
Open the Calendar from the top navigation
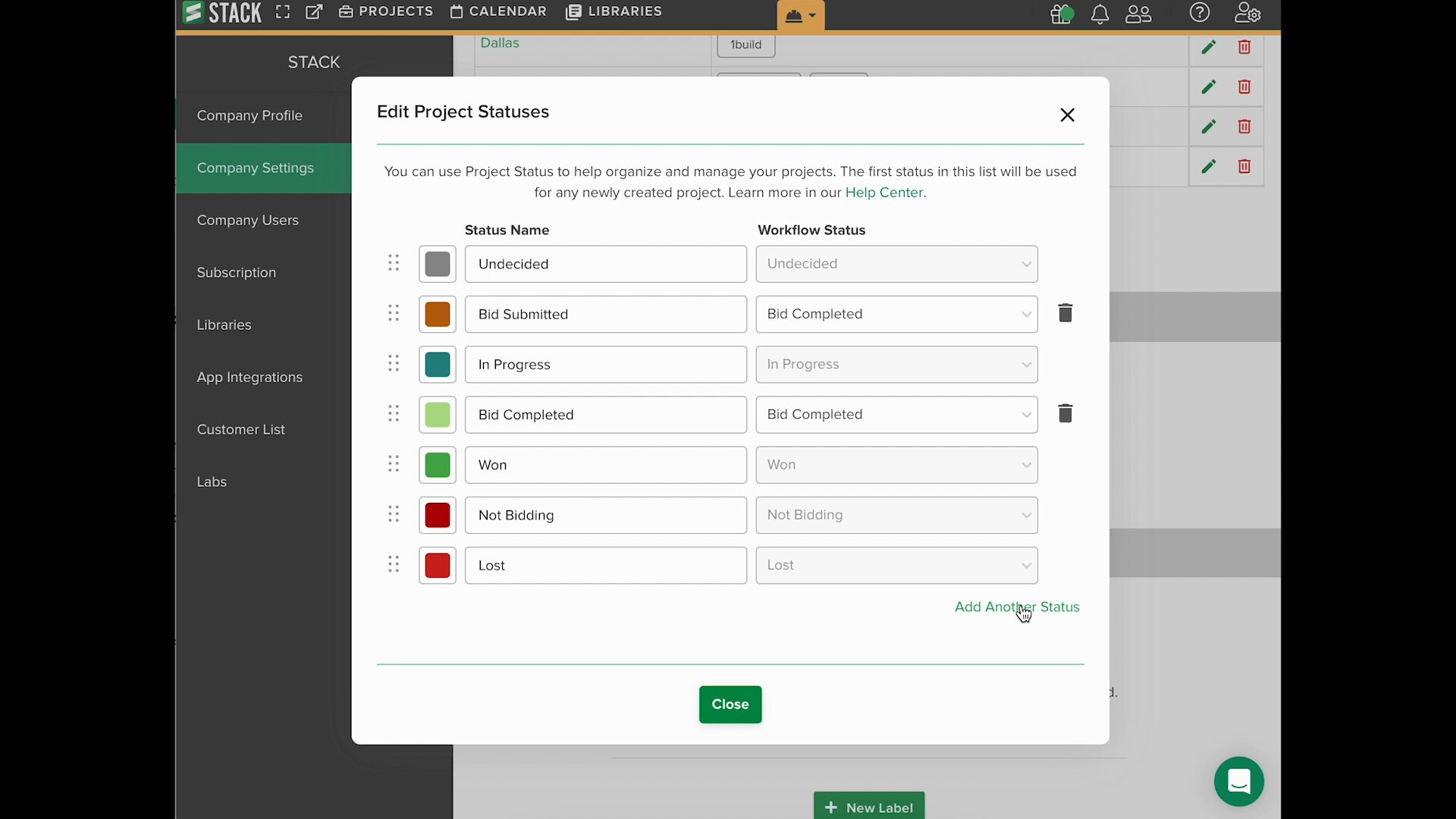click(x=498, y=11)
